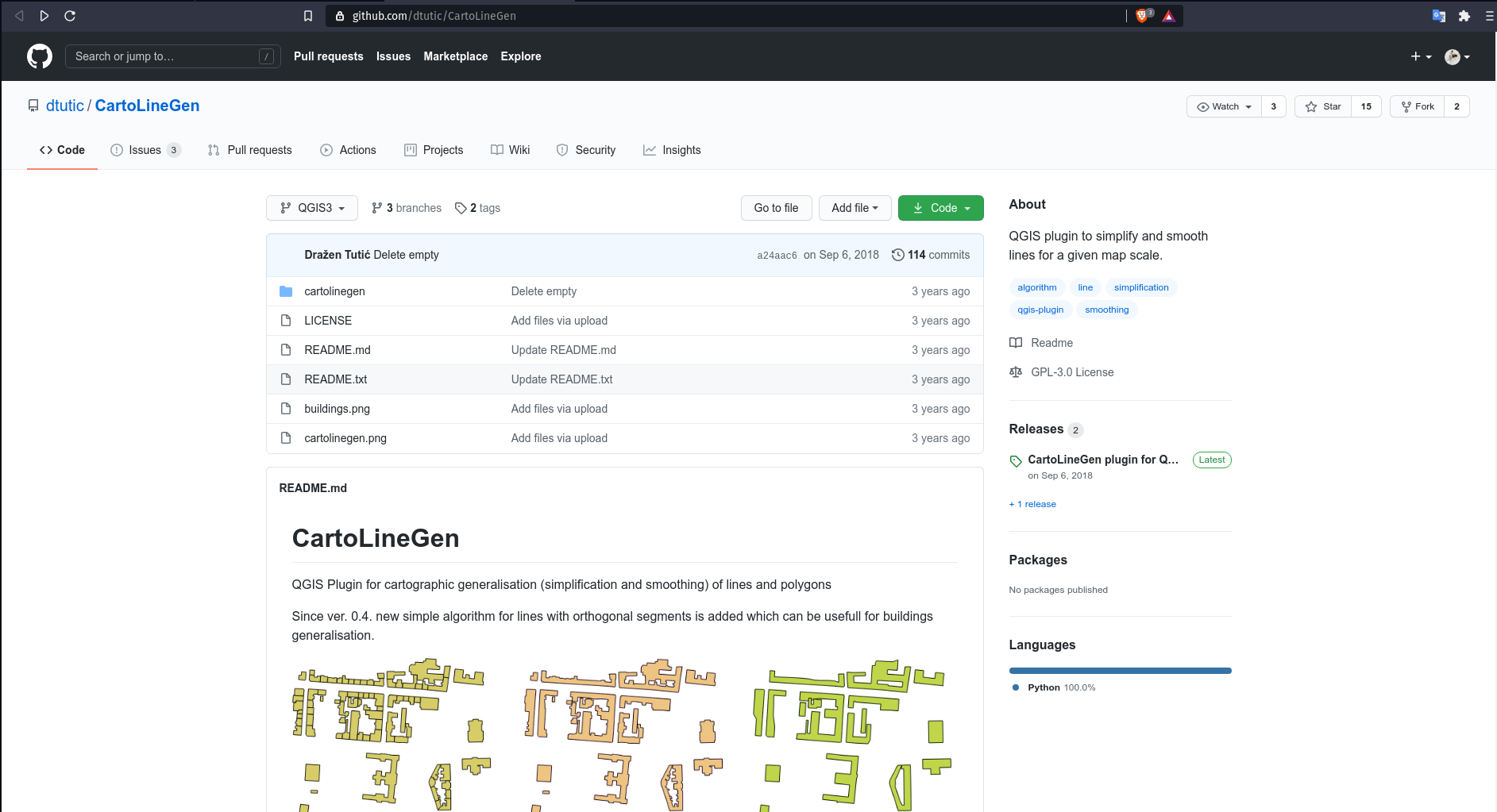The image size is (1497, 812).
Task: Open the QGIS3 branch selector
Action: 312,208
